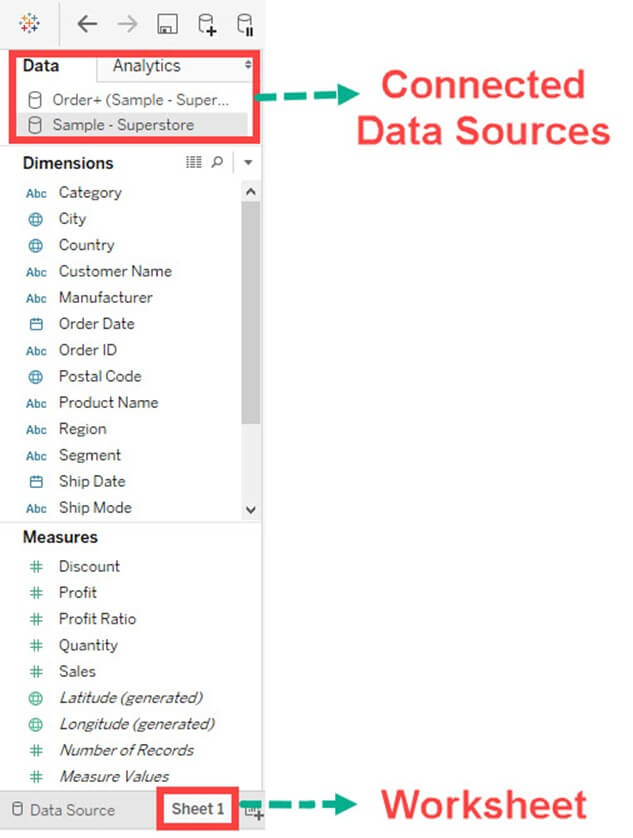Select the Customer Name dimension field
The image size is (633, 838).
pyautogui.click(x=115, y=271)
